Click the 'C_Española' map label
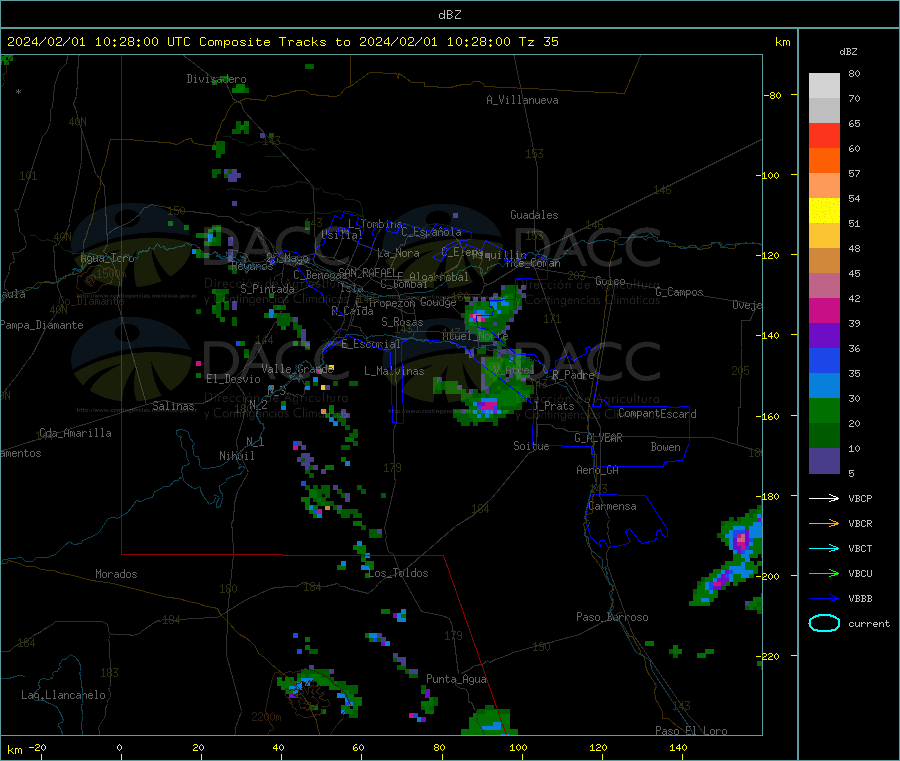The height and width of the screenshot is (761, 900). click(431, 232)
